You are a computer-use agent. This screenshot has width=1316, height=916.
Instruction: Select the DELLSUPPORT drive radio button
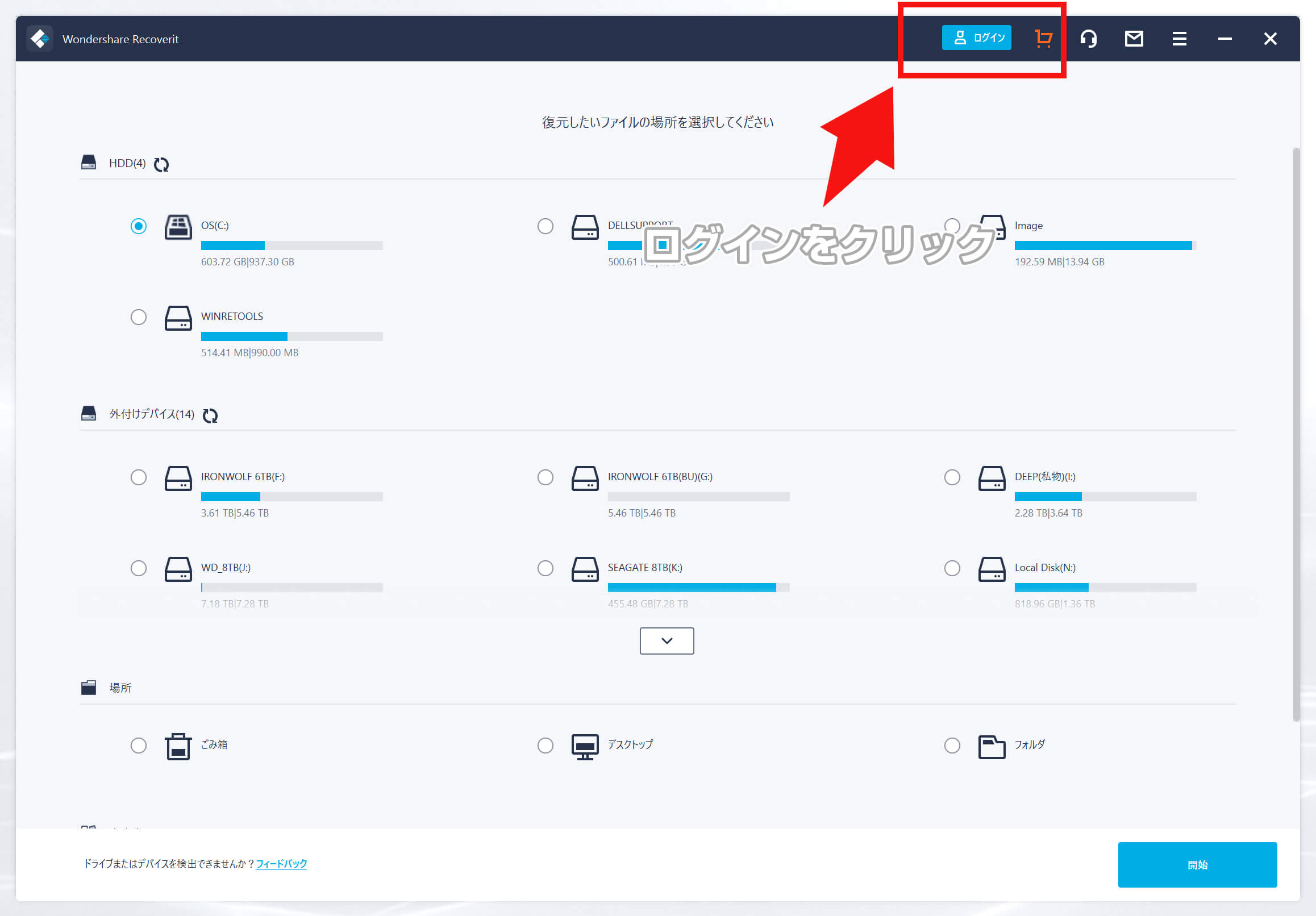pos(545,226)
